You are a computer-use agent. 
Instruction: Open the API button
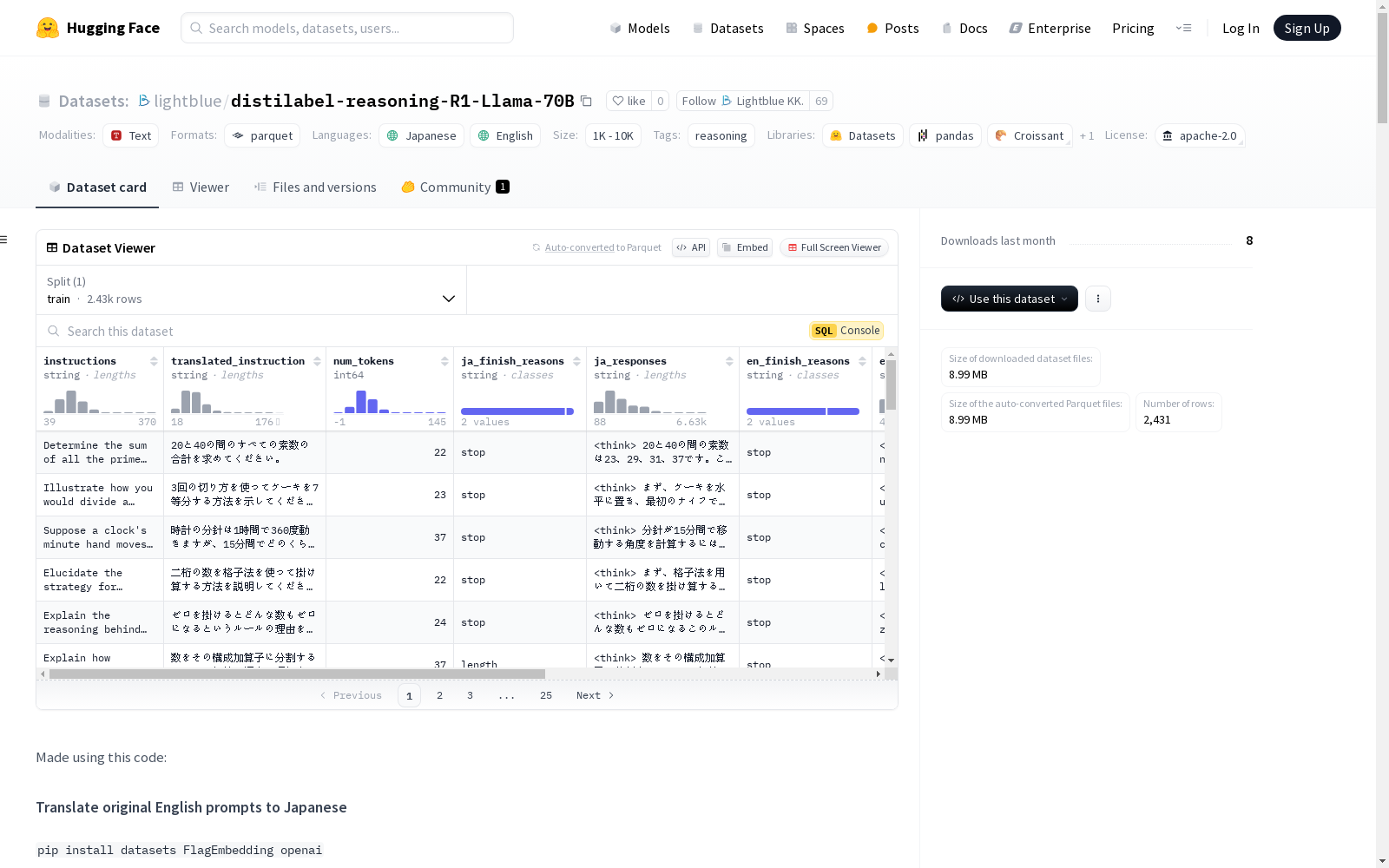pyautogui.click(x=691, y=247)
